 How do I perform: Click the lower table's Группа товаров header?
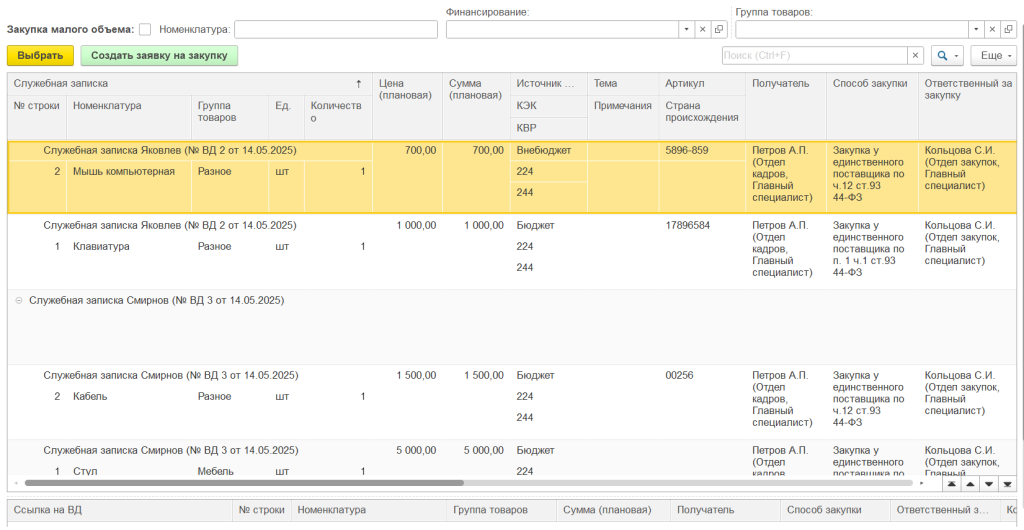pos(502,510)
